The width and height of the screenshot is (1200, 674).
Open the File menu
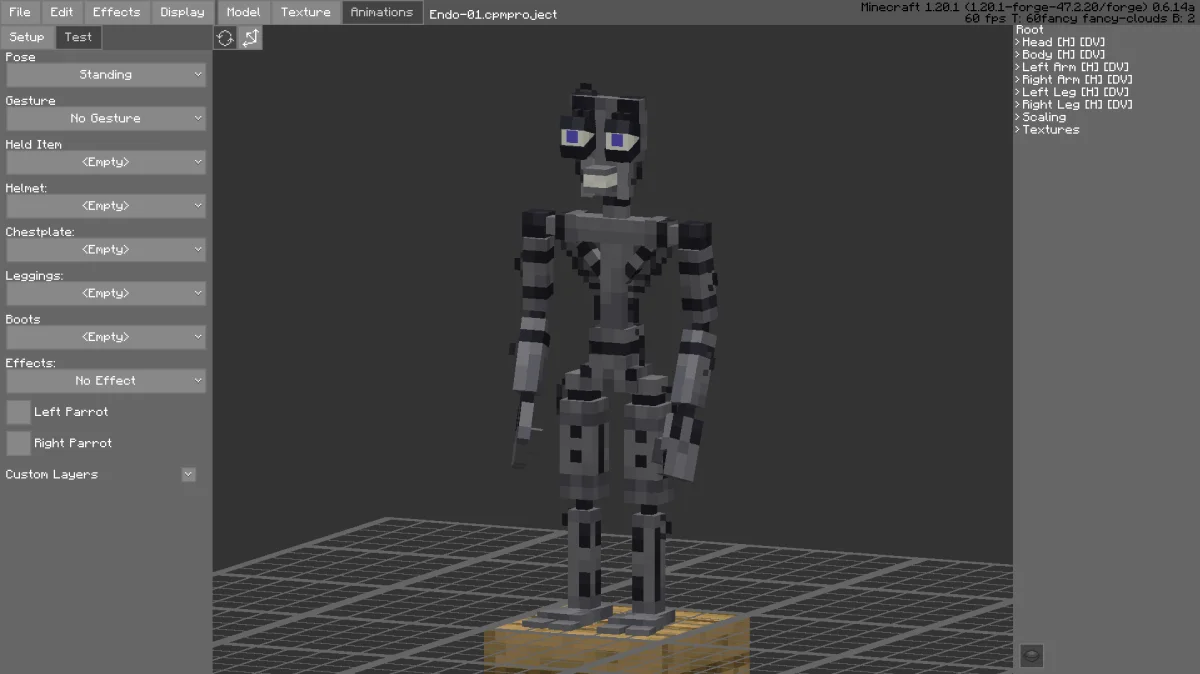click(19, 12)
